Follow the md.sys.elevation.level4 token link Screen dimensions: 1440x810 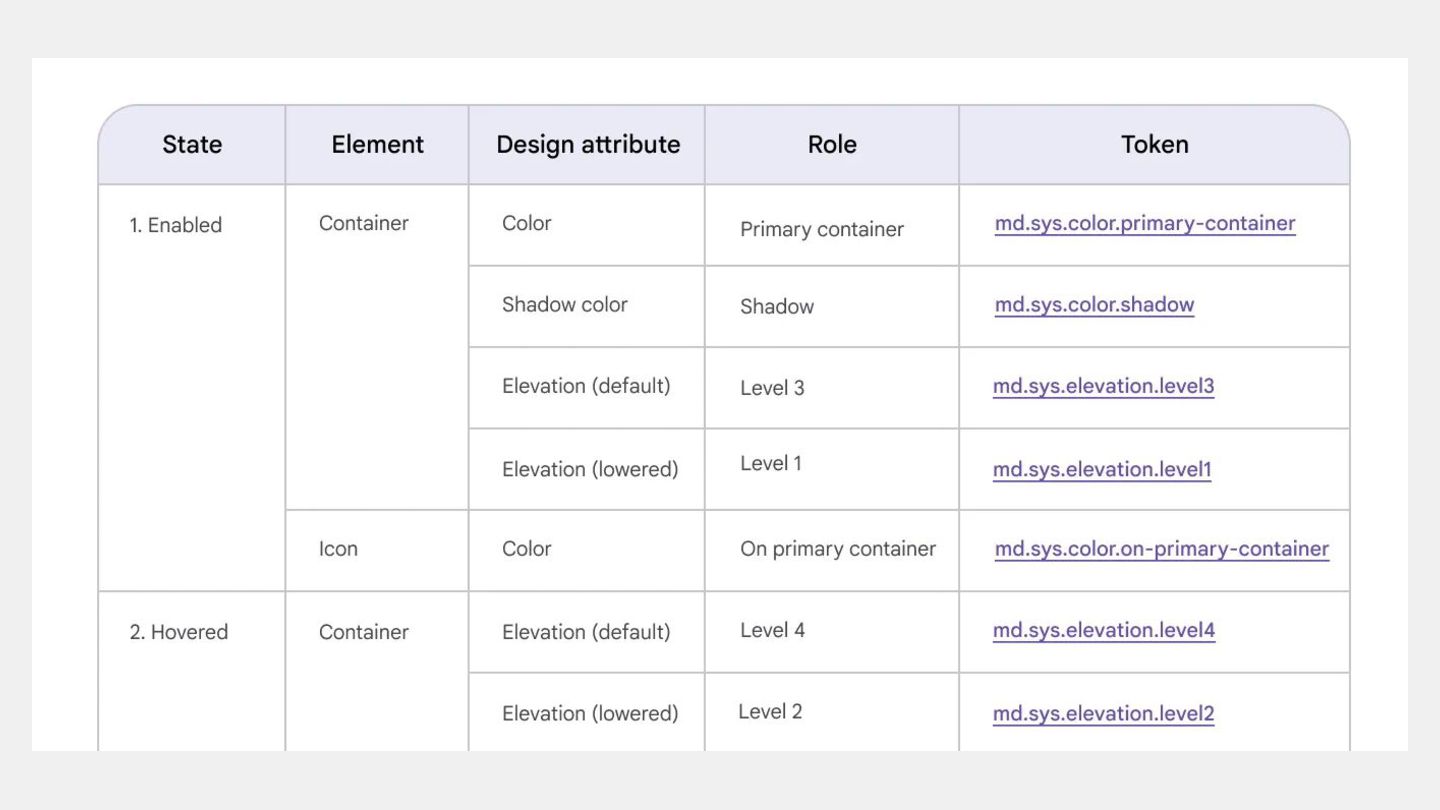1103,630
